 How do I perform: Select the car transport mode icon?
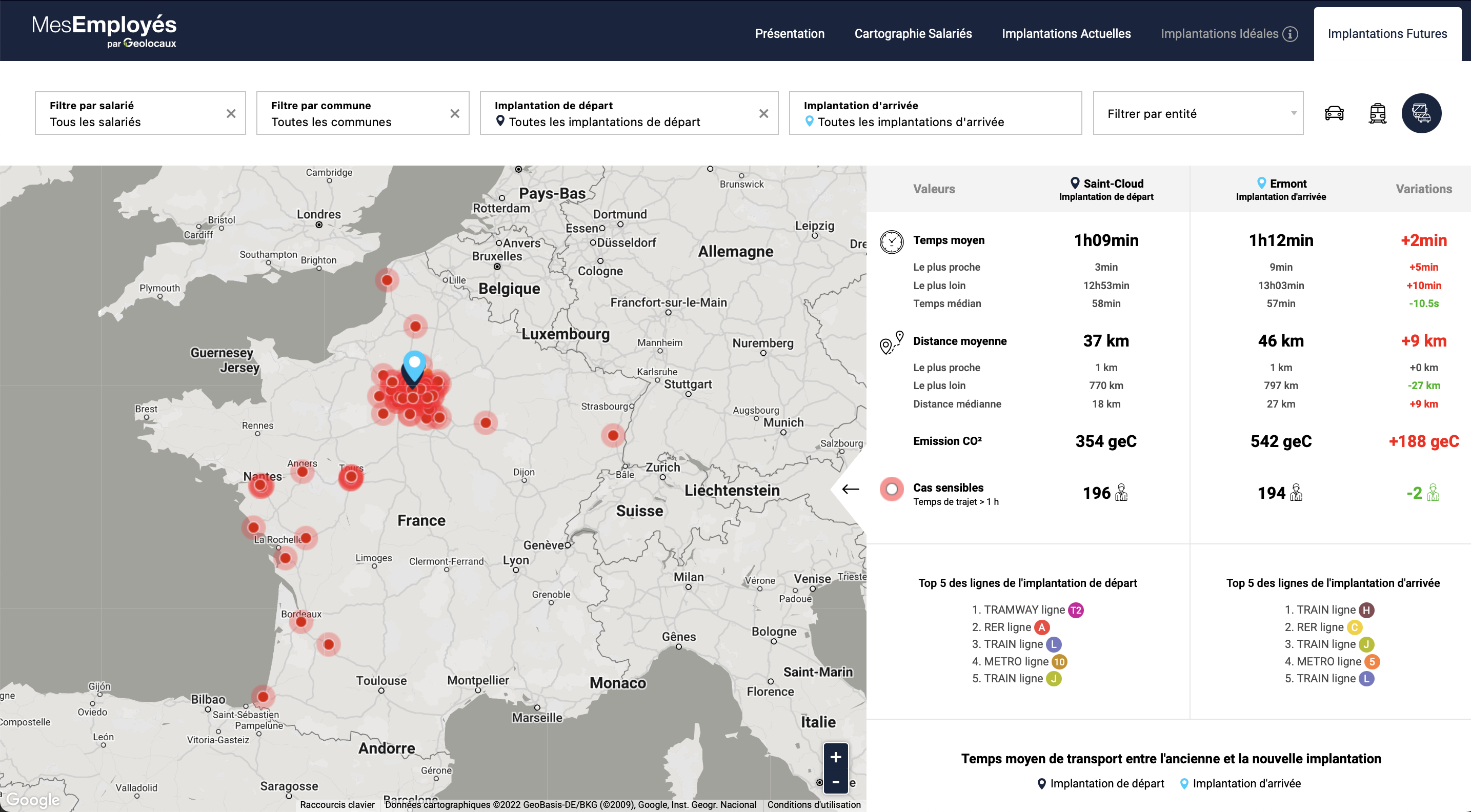point(1334,113)
